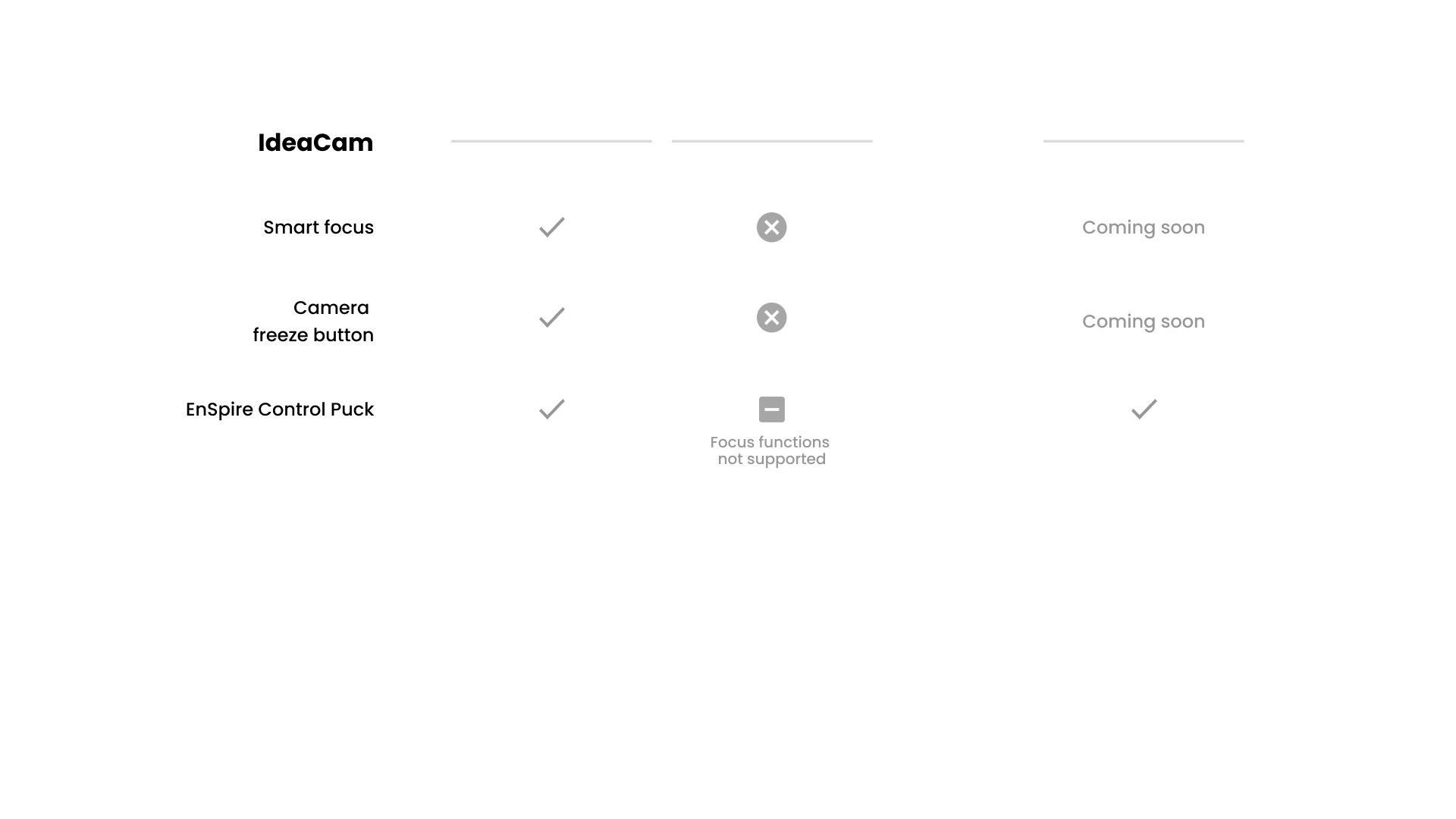Click the Smart focus checkmark in first column

click(x=552, y=227)
